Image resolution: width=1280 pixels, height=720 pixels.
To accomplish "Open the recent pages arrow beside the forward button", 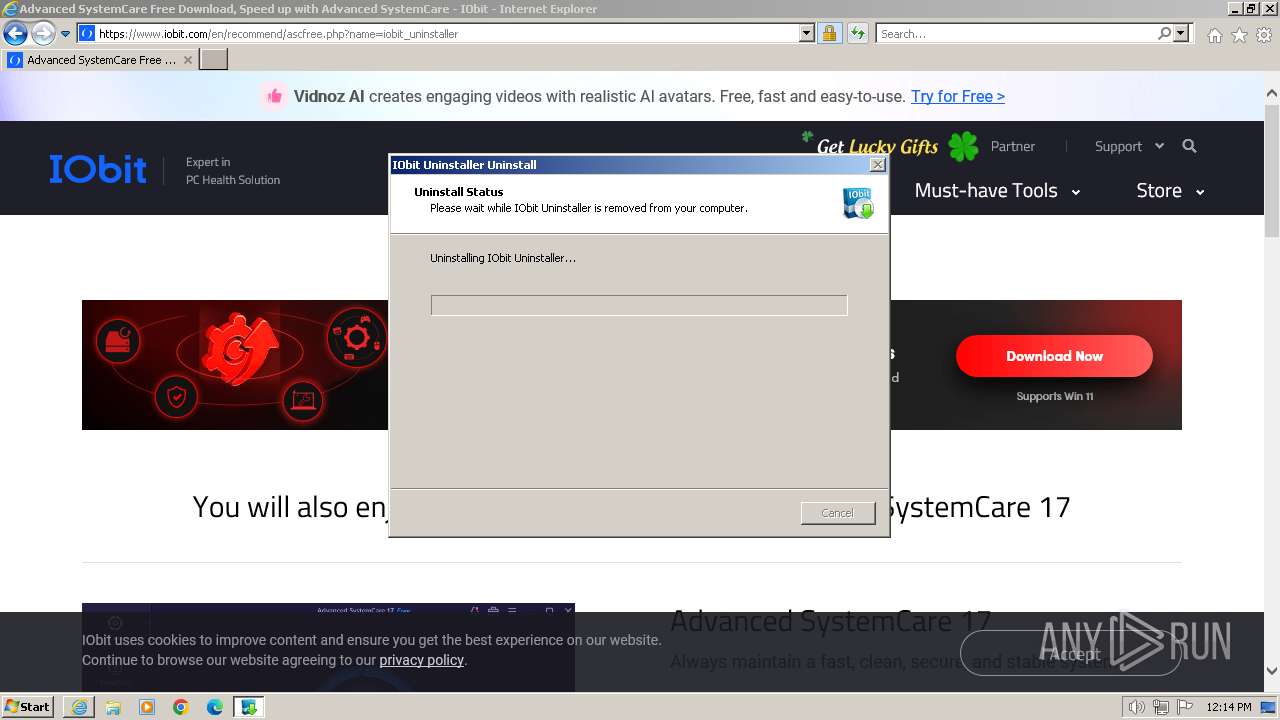I will (x=65, y=34).
